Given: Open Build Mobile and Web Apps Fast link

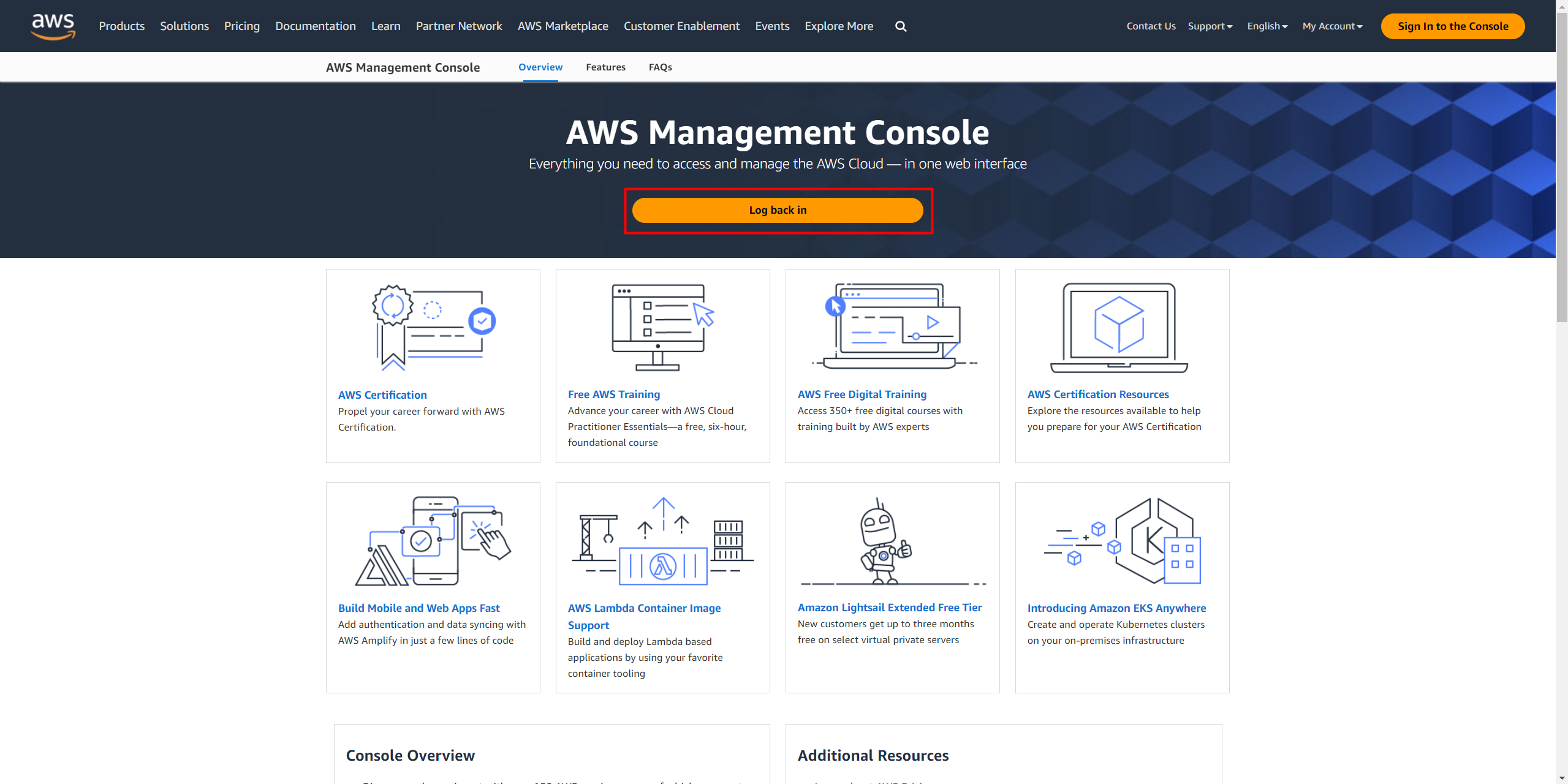Looking at the screenshot, I should (419, 608).
